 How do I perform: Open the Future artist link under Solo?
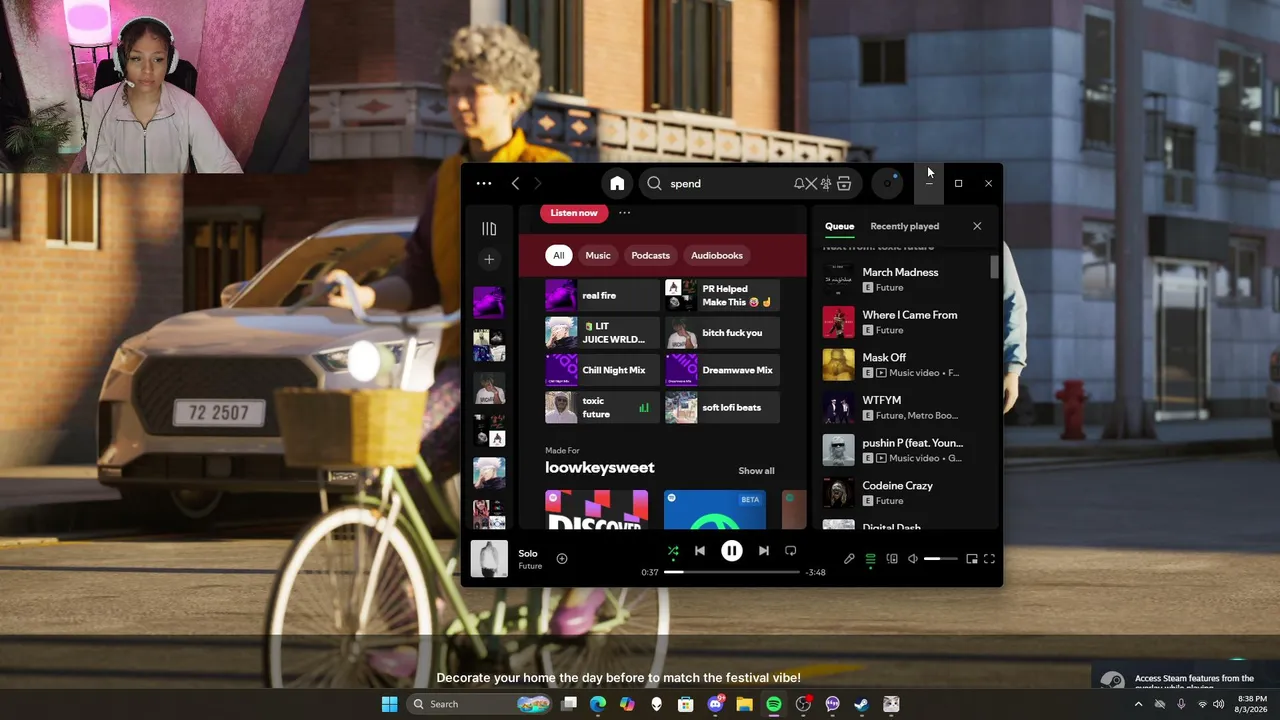coord(530,567)
